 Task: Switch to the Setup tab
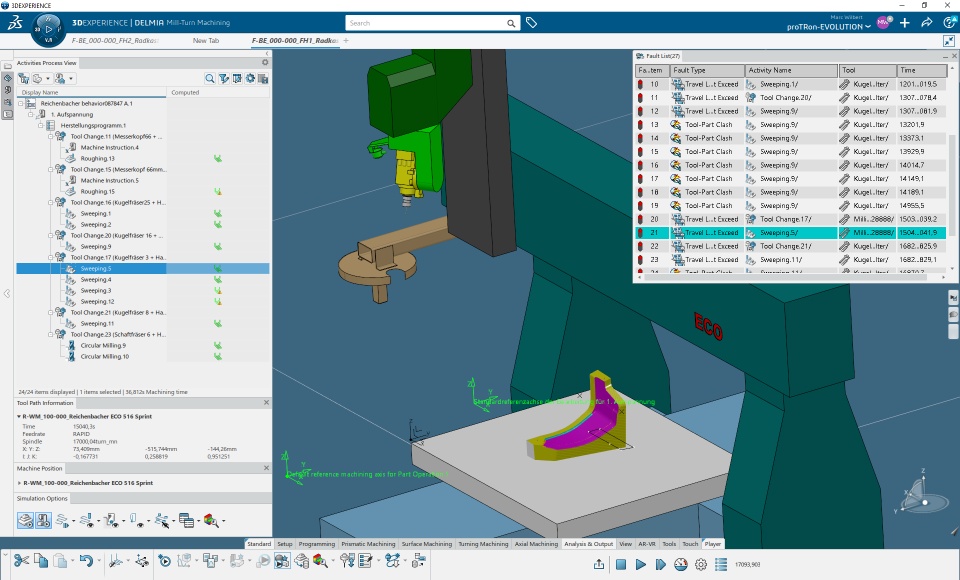coord(285,544)
